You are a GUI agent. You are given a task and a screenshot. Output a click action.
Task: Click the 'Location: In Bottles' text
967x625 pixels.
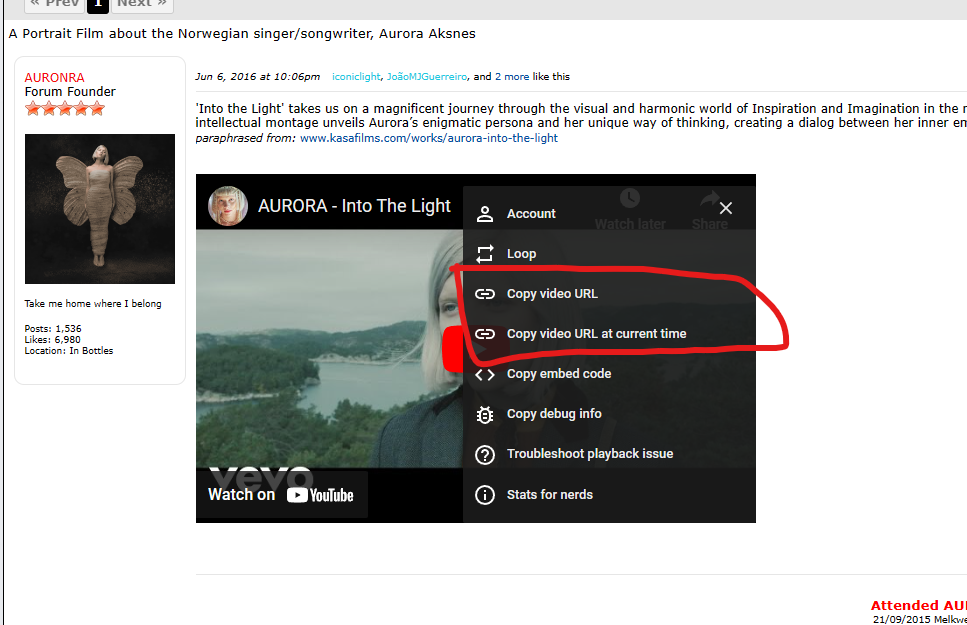pos(69,351)
